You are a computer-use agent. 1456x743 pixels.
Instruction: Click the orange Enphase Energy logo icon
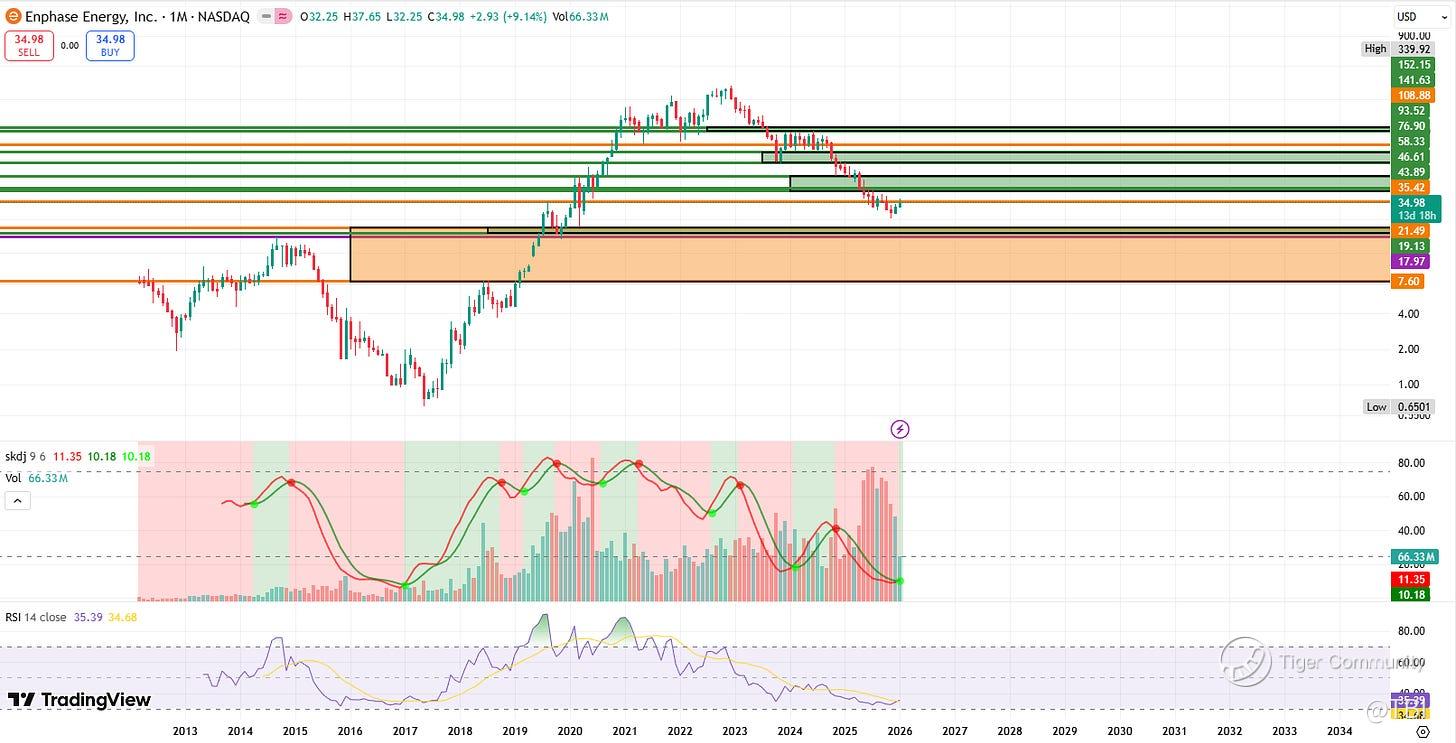pyautogui.click(x=14, y=17)
